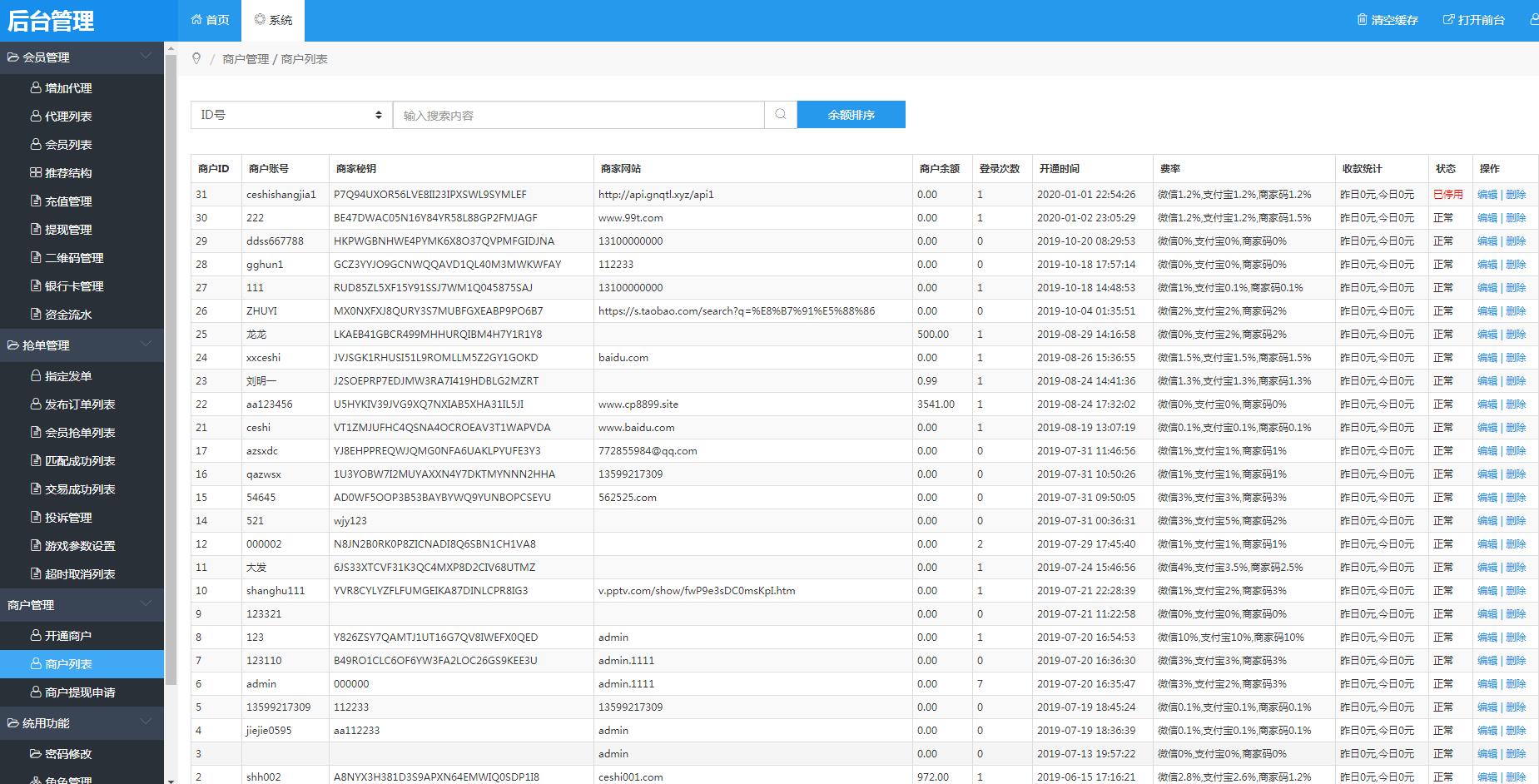Viewport: 1539px width, 784px height.
Task: Click the trash icon beside 清空缓存
Action: [x=1362, y=19]
